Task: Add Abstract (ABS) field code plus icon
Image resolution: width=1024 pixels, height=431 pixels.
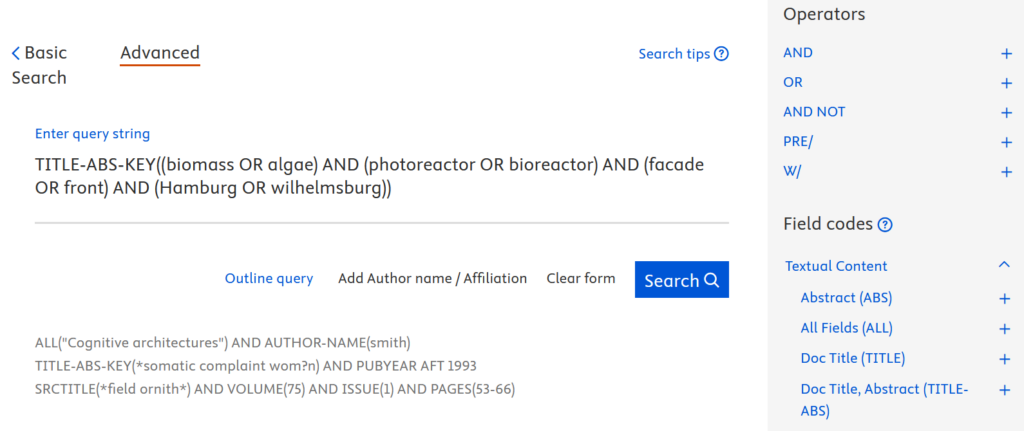Action: coord(1005,298)
